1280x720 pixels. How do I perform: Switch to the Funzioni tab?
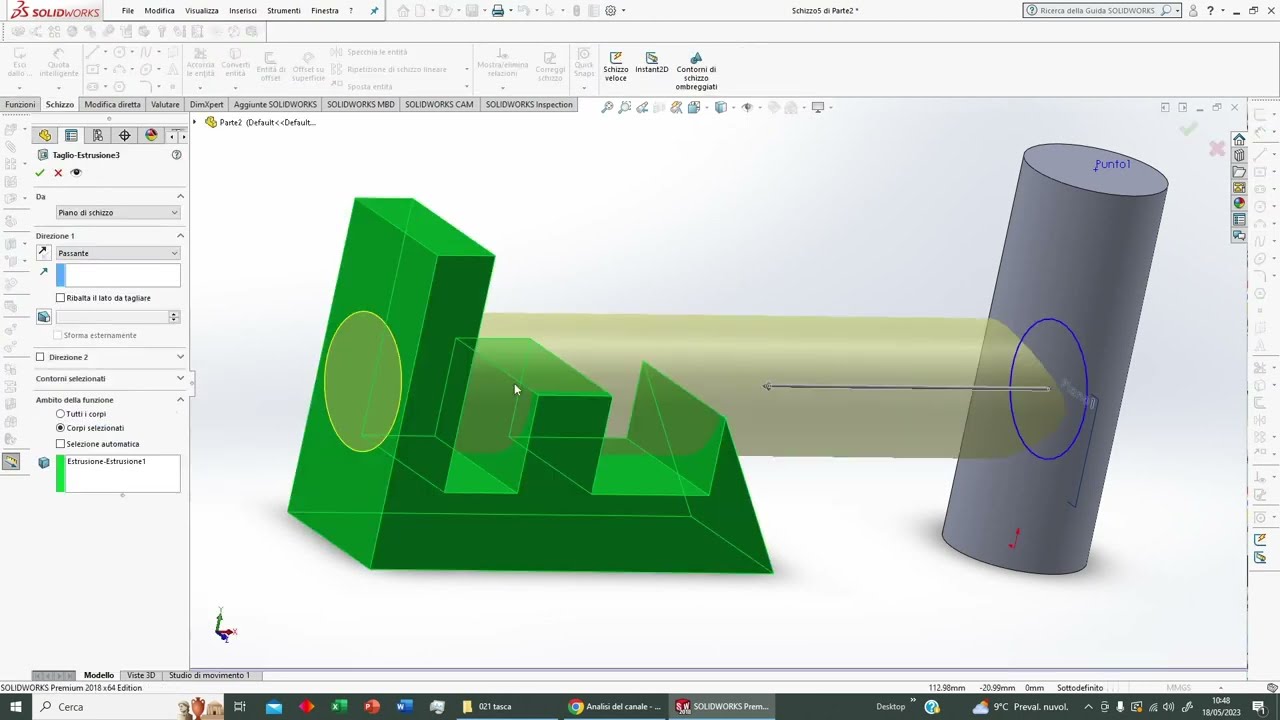pos(20,104)
